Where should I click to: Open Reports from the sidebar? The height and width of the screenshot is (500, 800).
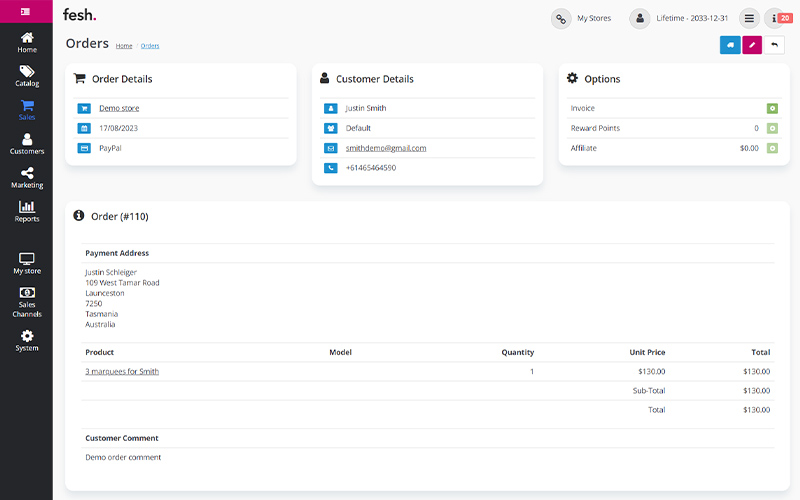pos(27,212)
